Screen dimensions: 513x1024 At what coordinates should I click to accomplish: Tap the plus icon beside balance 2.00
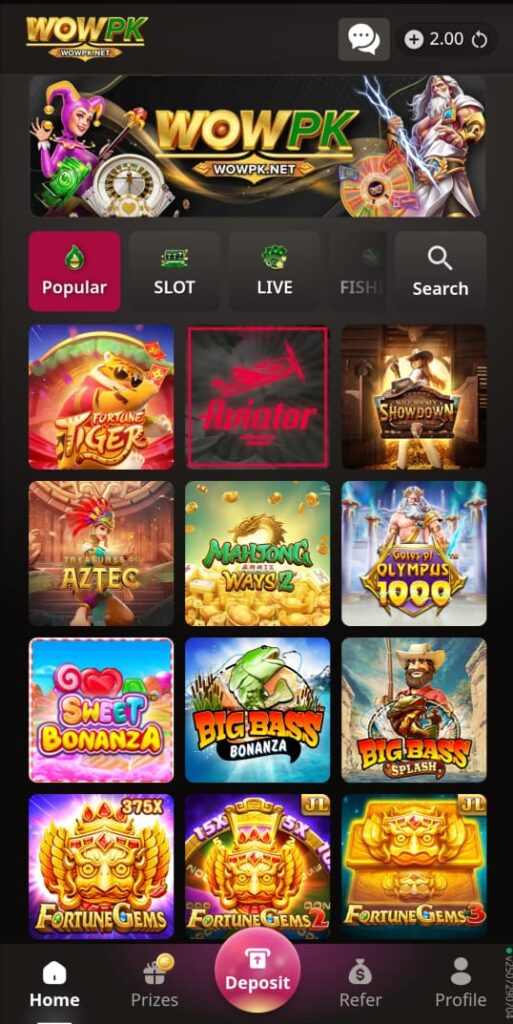click(x=414, y=40)
